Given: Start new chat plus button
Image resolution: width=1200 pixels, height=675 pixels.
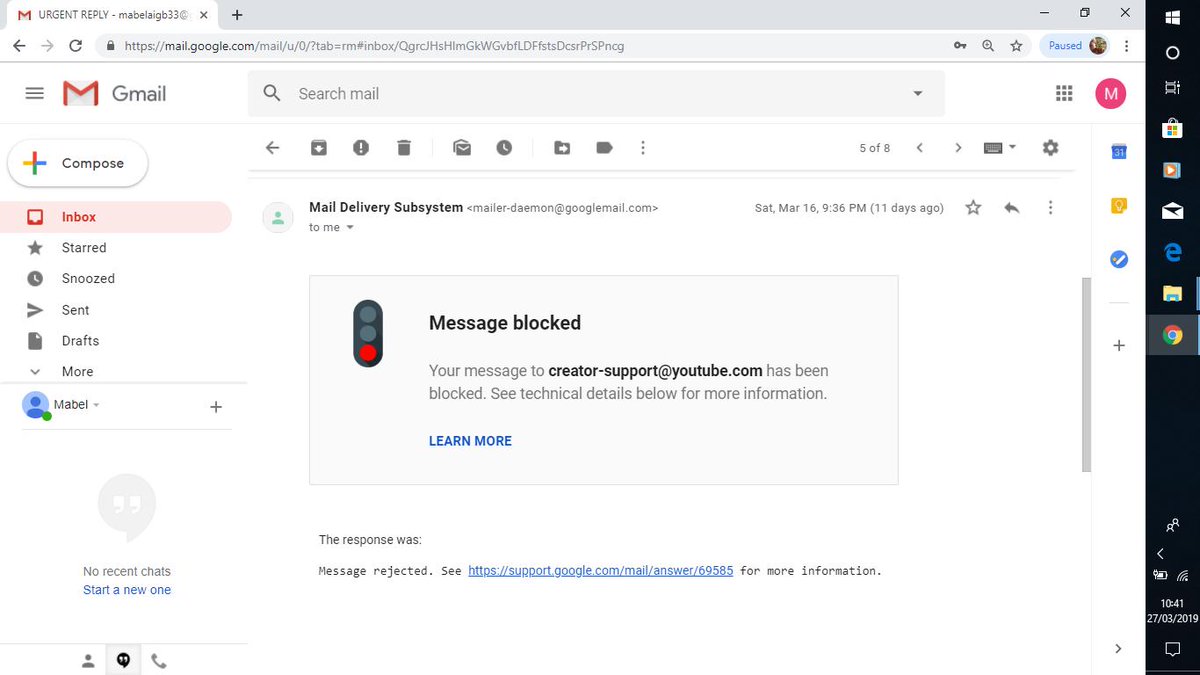Looking at the screenshot, I should click(215, 407).
